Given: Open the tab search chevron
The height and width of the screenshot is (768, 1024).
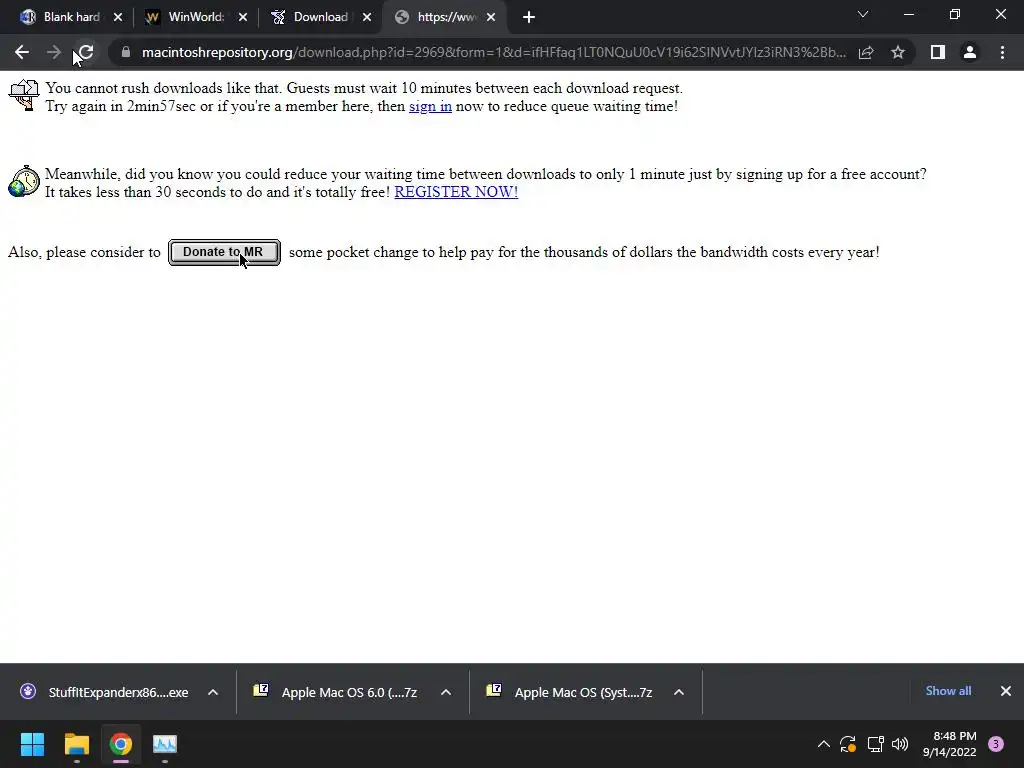Looking at the screenshot, I should pyautogui.click(x=863, y=14).
